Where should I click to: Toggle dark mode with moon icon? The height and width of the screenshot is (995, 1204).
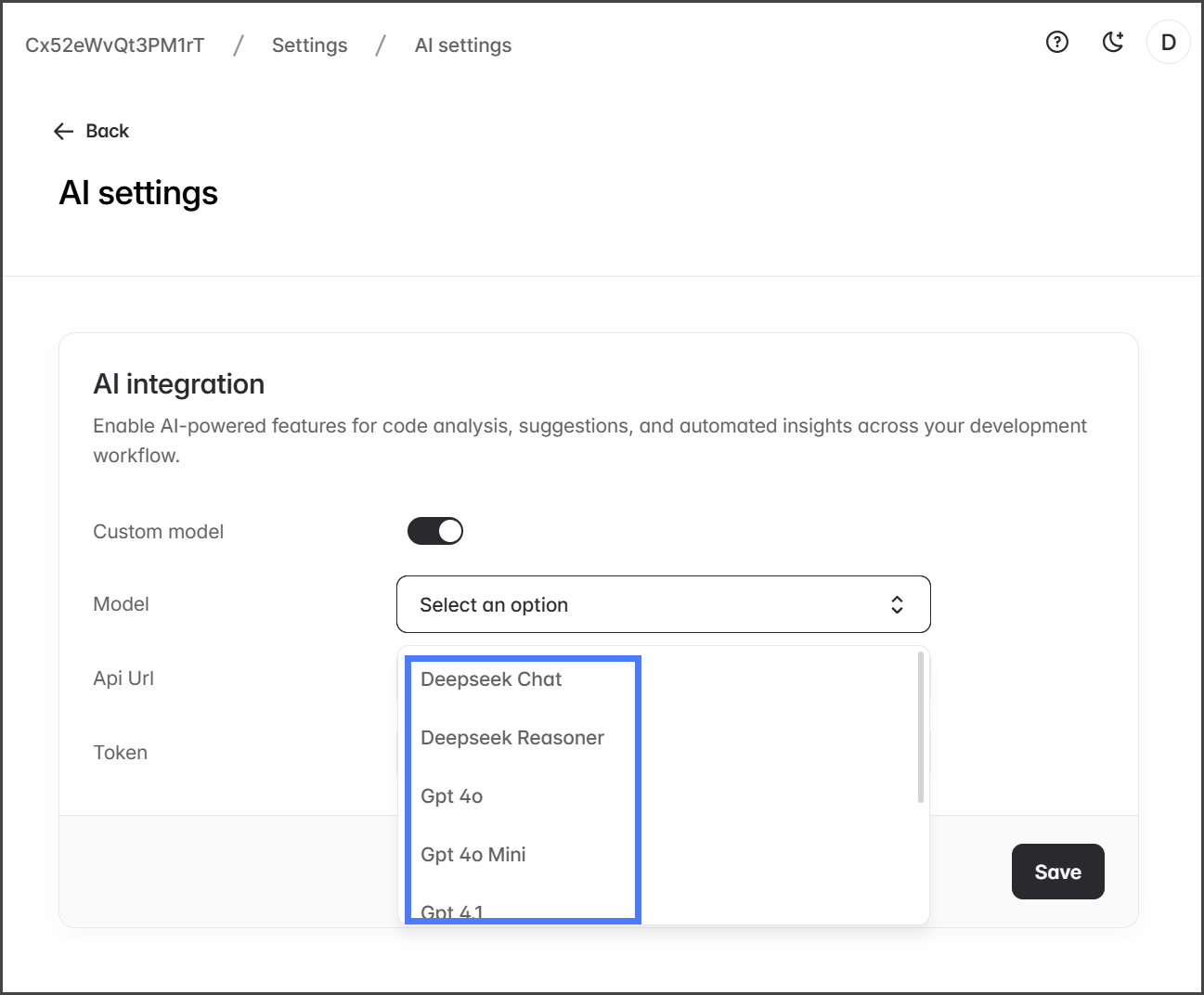(1112, 42)
